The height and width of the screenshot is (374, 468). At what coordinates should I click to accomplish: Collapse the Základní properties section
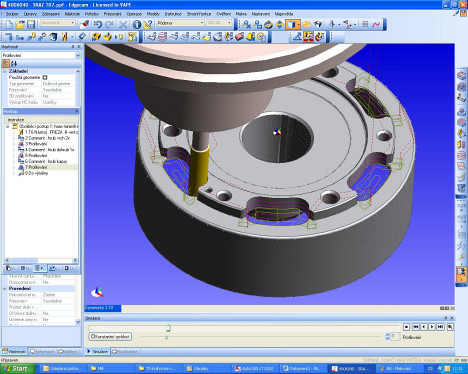coord(5,71)
